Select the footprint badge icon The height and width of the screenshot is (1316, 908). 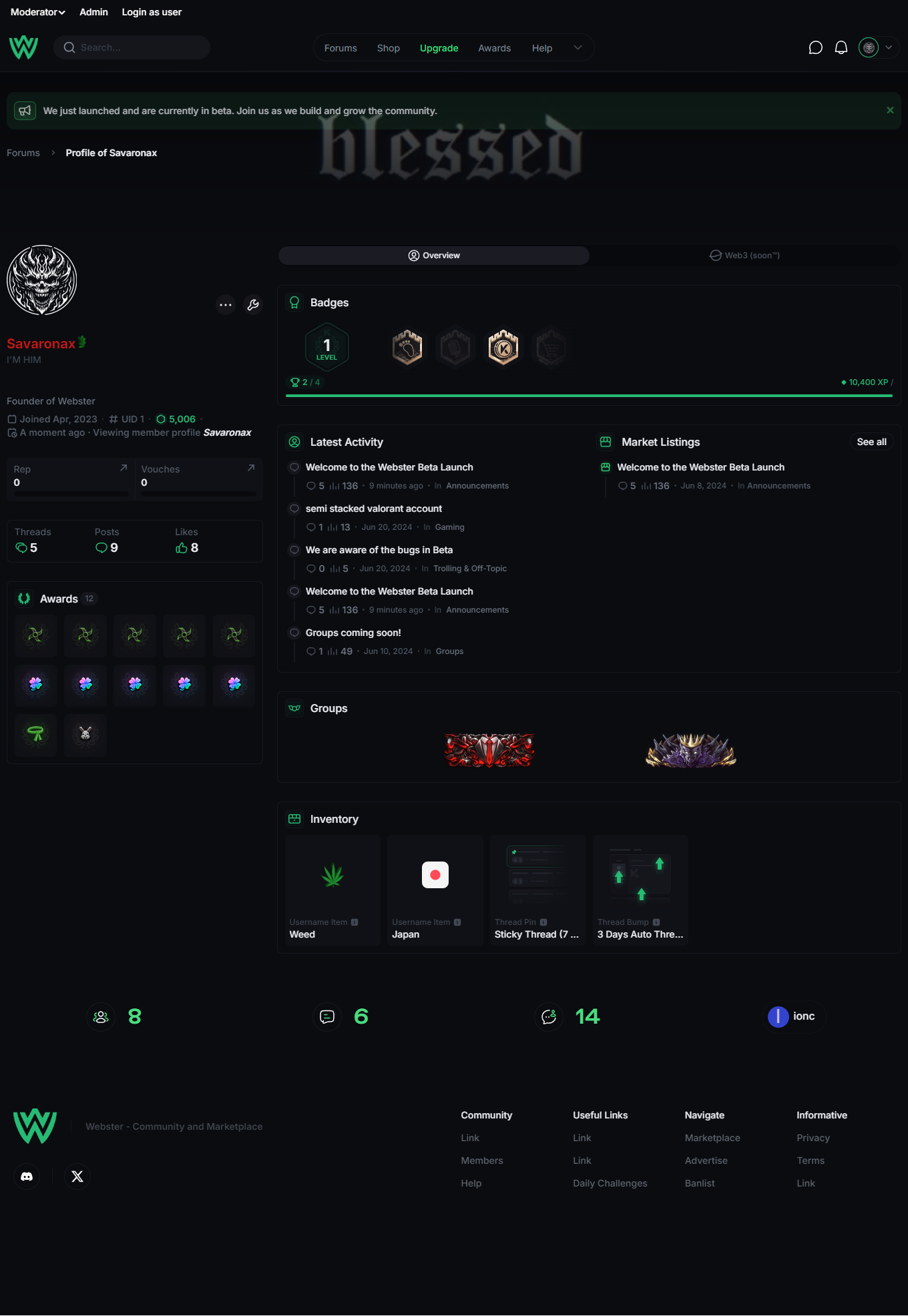pos(407,347)
